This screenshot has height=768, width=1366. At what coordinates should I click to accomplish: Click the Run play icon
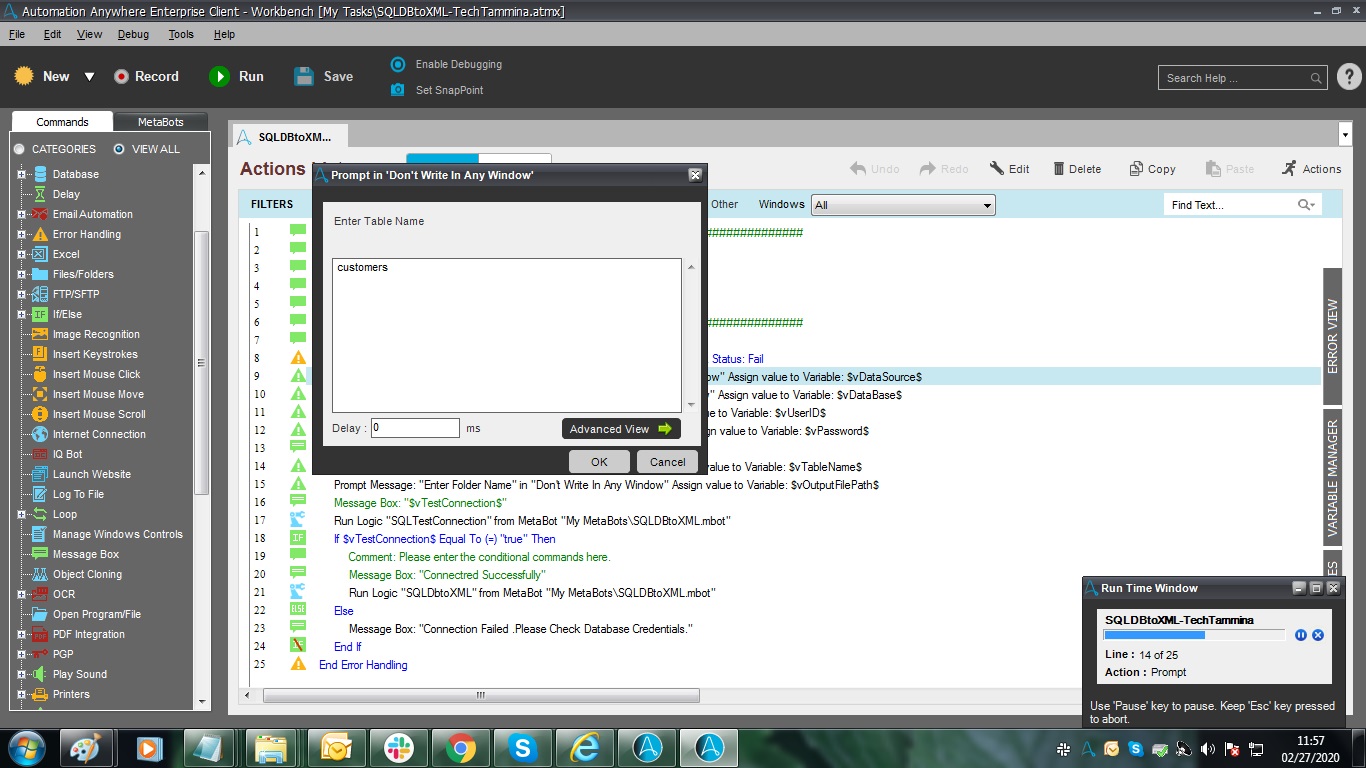pos(219,76)
